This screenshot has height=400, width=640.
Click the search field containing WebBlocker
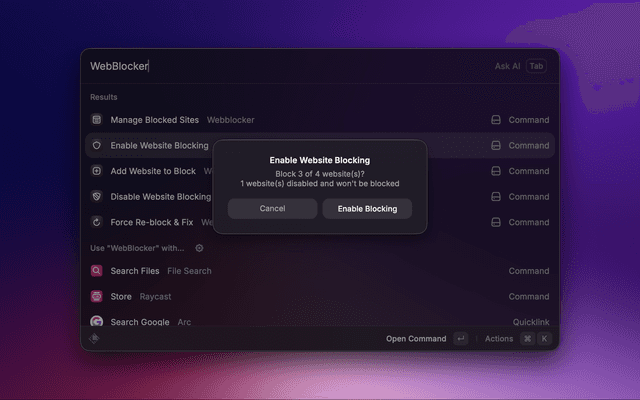[x=280, y=66]
